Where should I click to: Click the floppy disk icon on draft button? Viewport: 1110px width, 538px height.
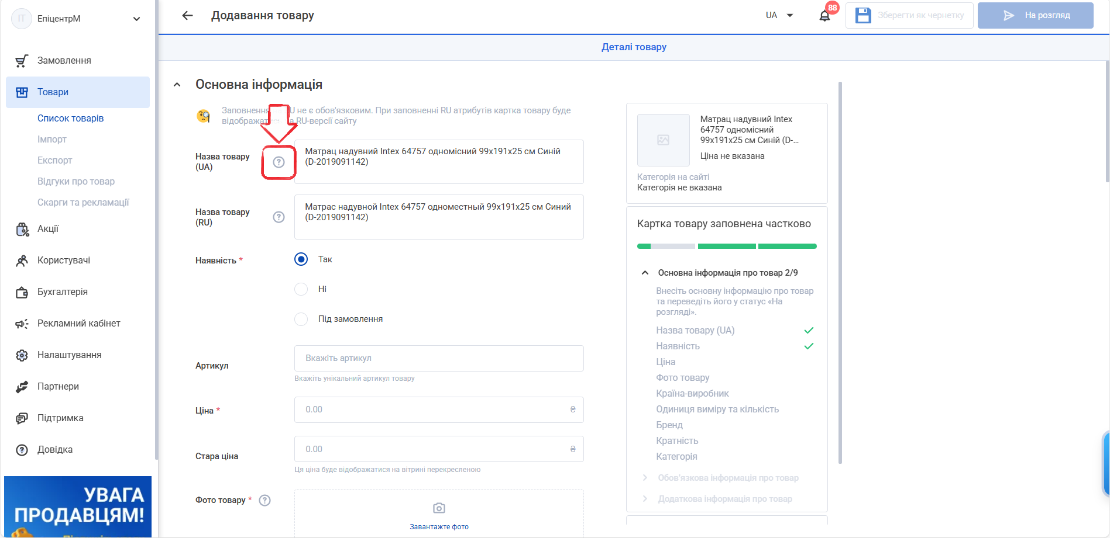pos(862,16)
